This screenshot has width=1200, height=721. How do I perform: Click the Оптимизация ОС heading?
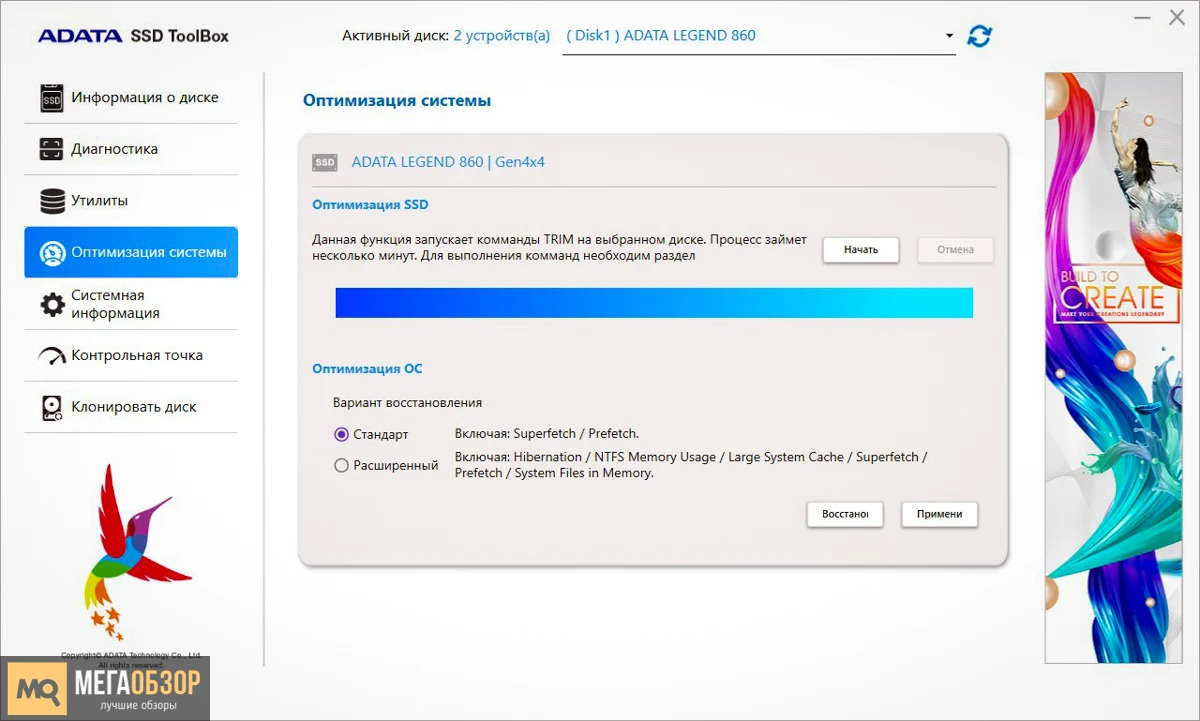point(367,369)
